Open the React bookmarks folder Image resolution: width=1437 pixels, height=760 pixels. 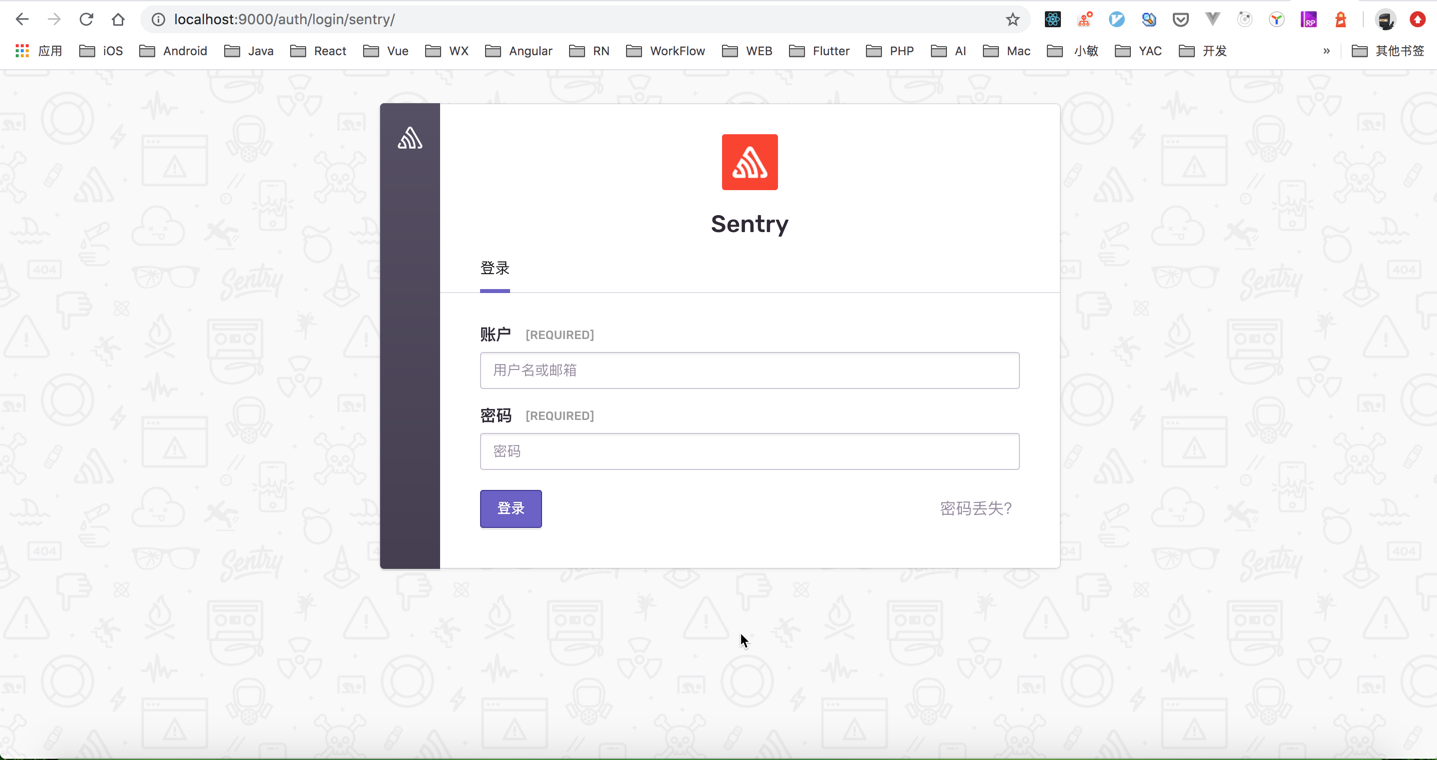pos(318,50)
